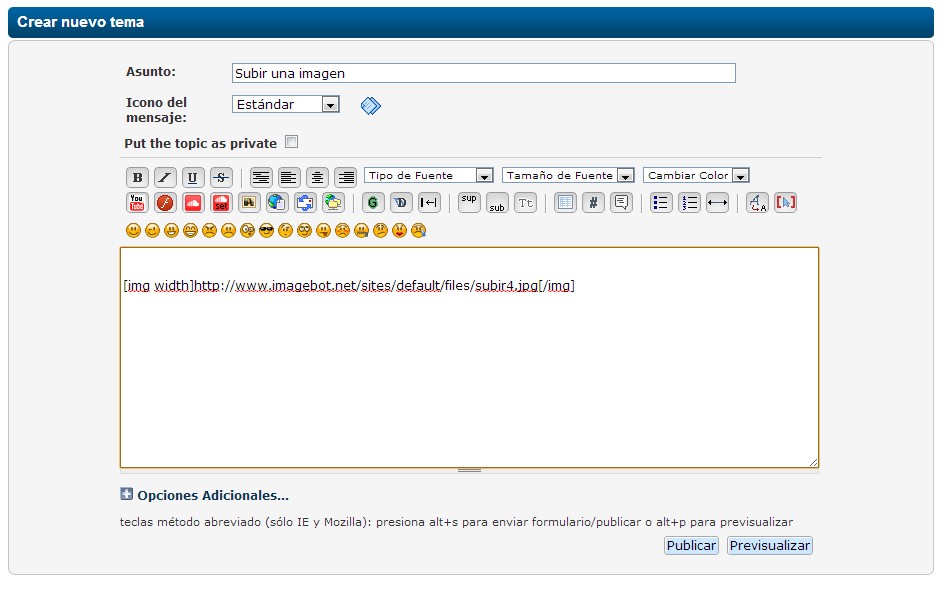Insert a SoundCloud embed tag
947x593 pixels.
(x=193, y=203)
